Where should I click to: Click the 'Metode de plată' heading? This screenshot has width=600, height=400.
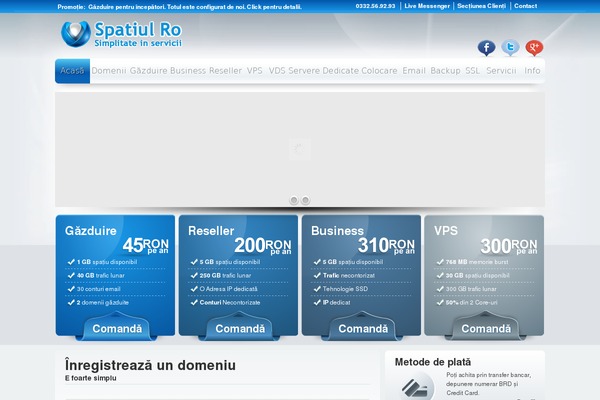433,362
